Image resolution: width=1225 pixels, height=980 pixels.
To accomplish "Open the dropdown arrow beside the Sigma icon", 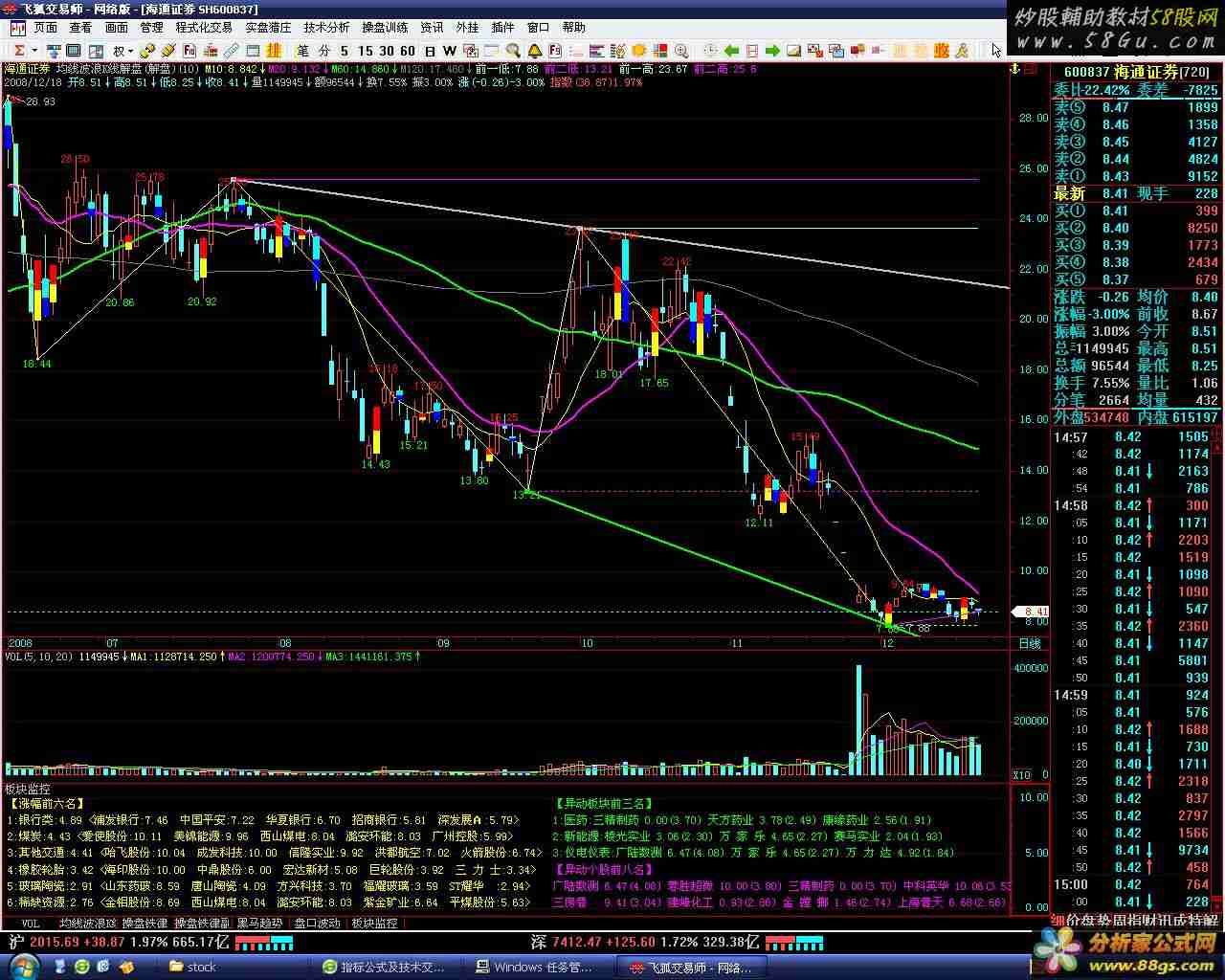I will [x=34, y=50].
